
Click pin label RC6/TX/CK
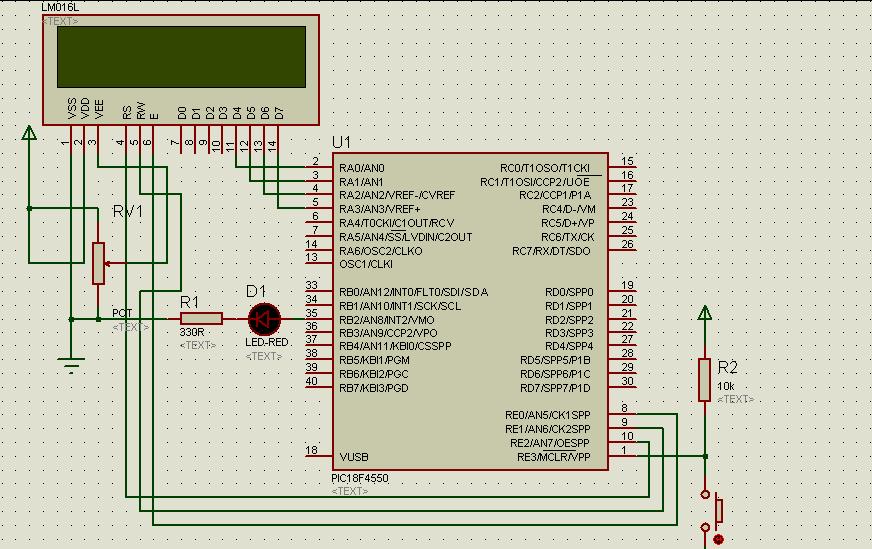coord(568,237)
